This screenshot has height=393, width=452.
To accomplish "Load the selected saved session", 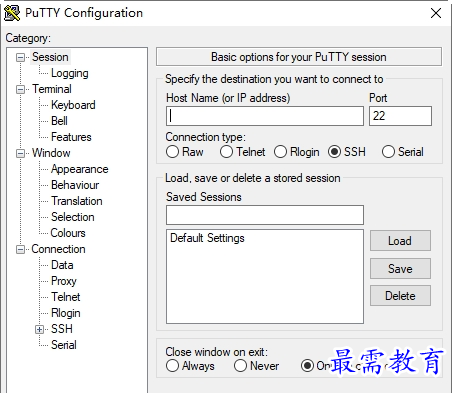I will pos(400,241).
